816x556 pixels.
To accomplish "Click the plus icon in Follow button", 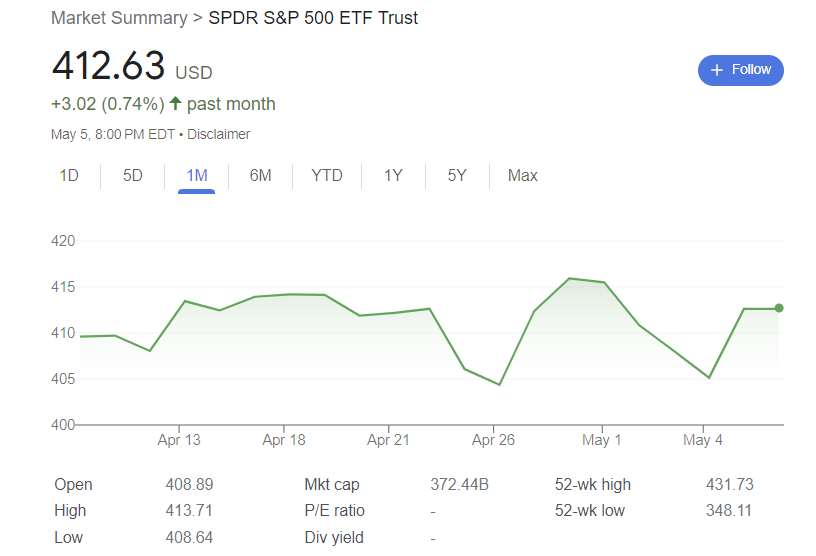I will 716,70.
